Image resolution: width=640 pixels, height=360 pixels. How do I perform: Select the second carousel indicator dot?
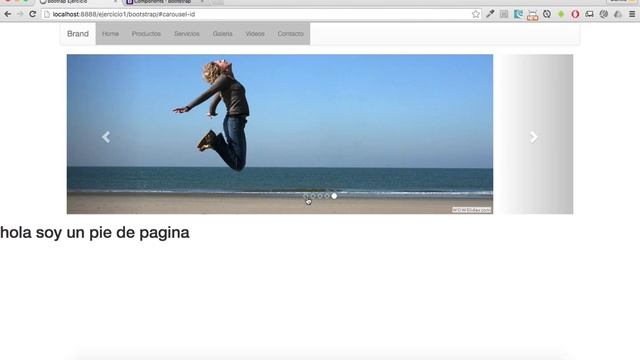(x=313, y=196)
